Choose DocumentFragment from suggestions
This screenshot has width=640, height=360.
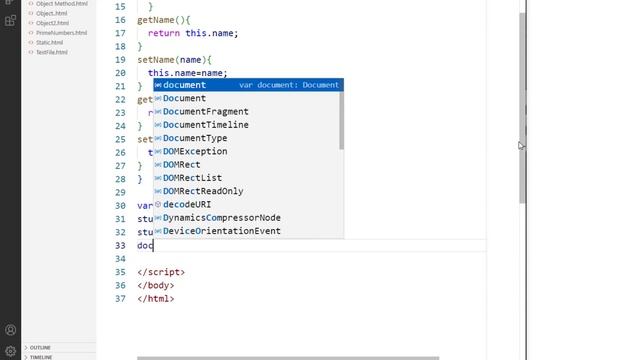coord(246,111)
